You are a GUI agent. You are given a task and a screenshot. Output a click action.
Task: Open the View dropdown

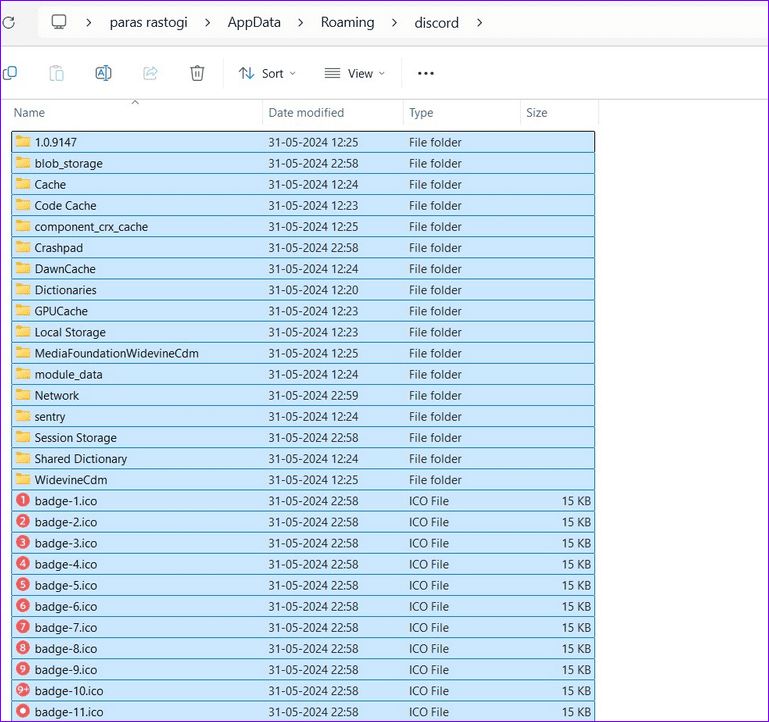pos(355,74)
